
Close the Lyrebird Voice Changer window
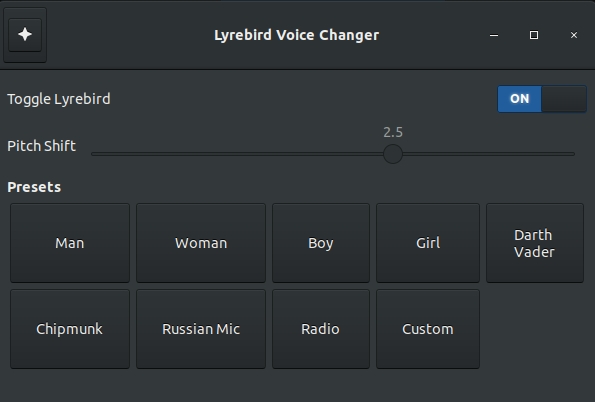pos(574,35)
